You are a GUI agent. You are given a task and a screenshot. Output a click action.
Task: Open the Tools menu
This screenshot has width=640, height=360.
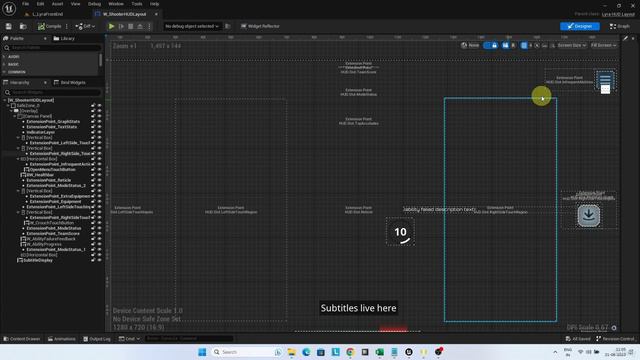137,4
